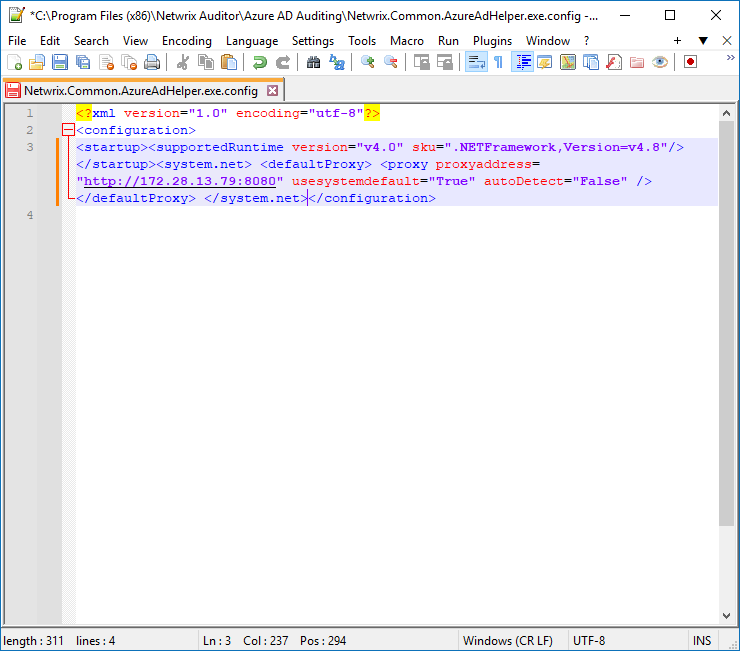The image size is (740, 651).
Task: Open the Settings menu
Action: [x=312, y=41]
